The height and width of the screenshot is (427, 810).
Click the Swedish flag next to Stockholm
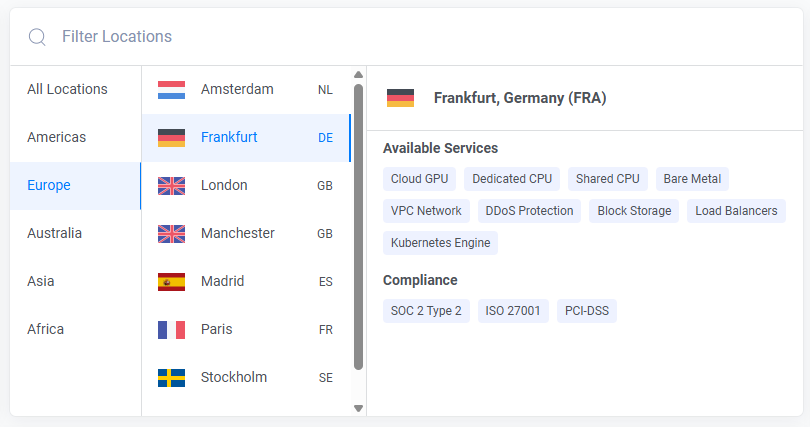[171, 378]
